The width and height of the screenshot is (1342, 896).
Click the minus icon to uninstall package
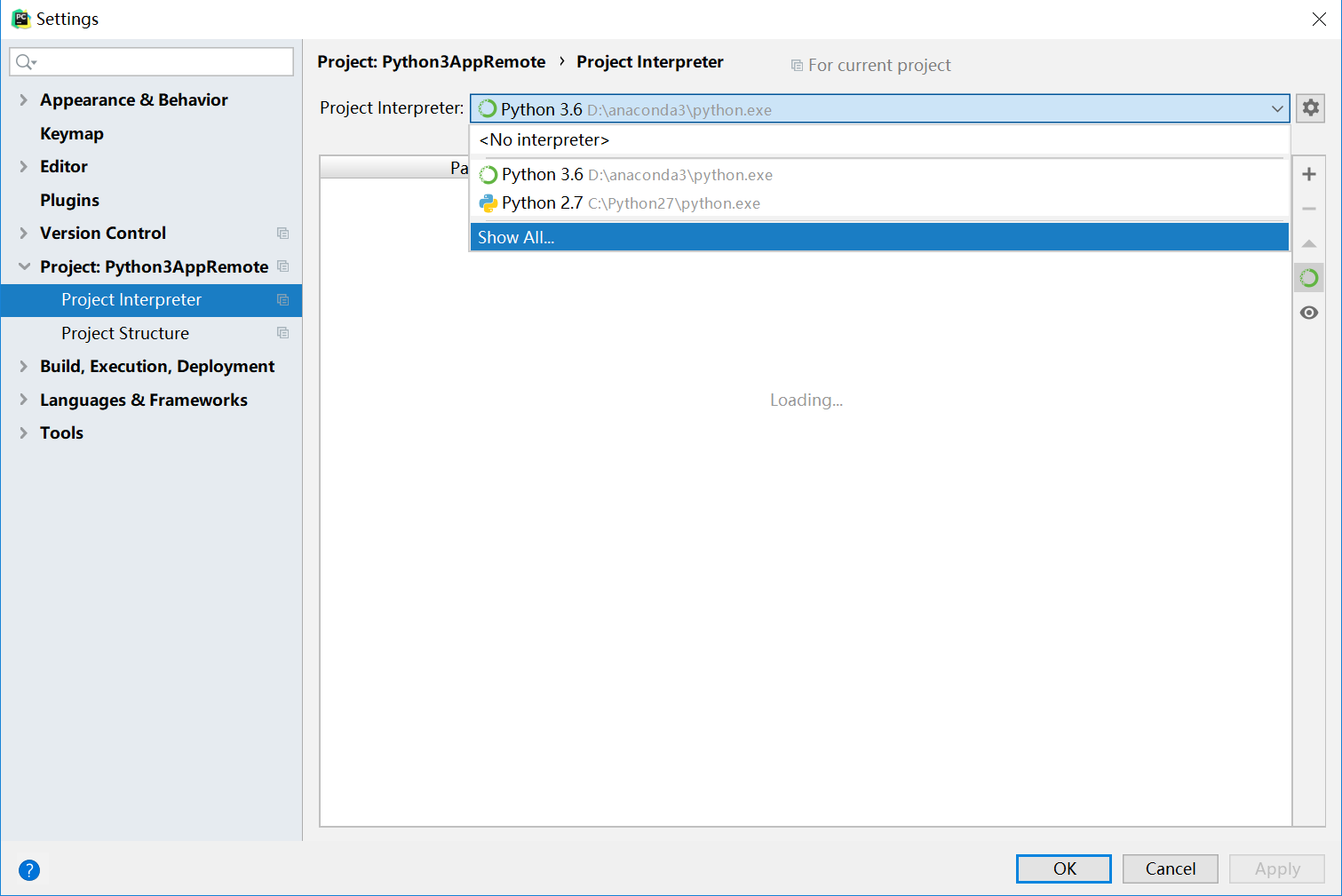1309,209
